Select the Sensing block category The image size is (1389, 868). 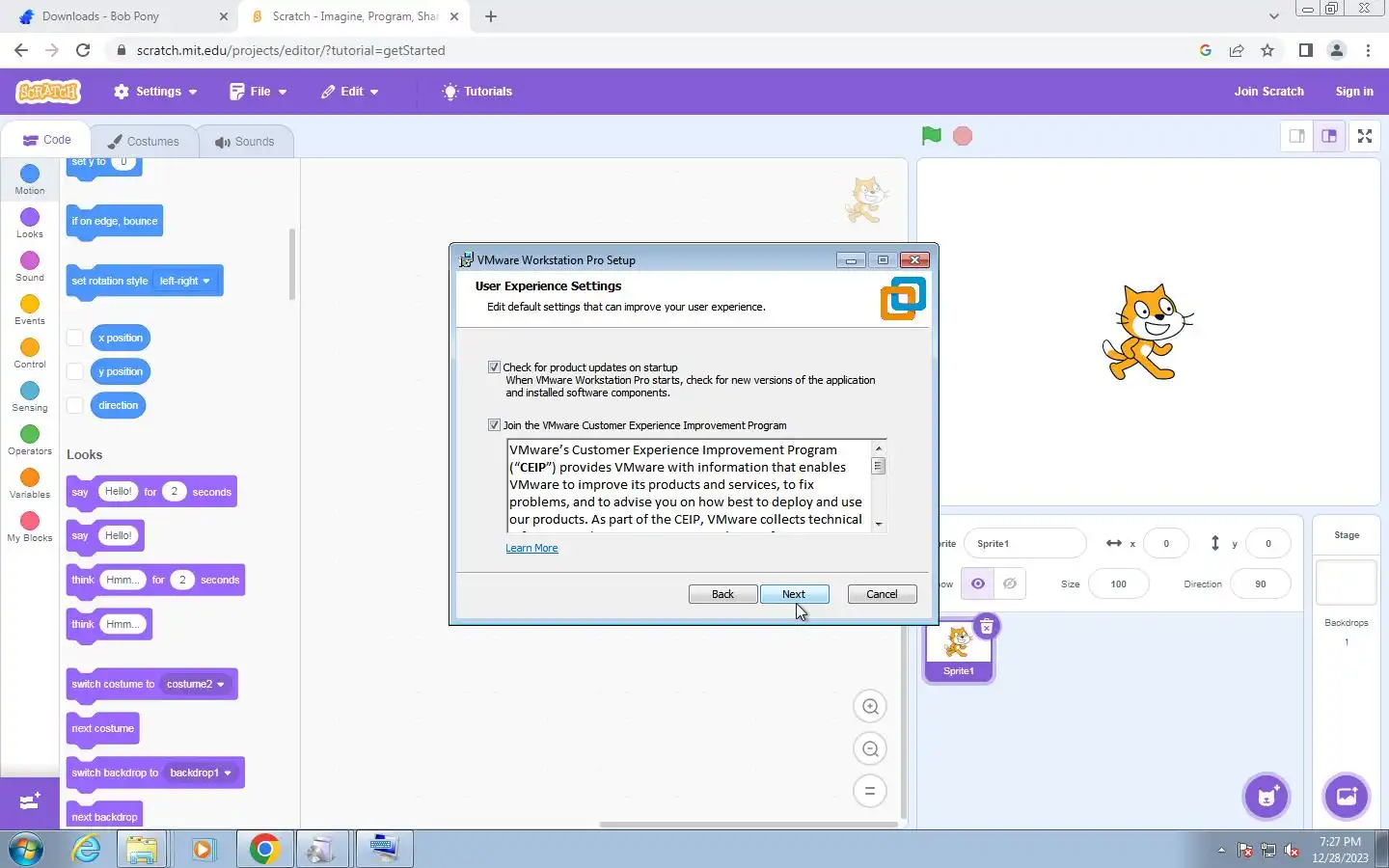coord(30,396)
